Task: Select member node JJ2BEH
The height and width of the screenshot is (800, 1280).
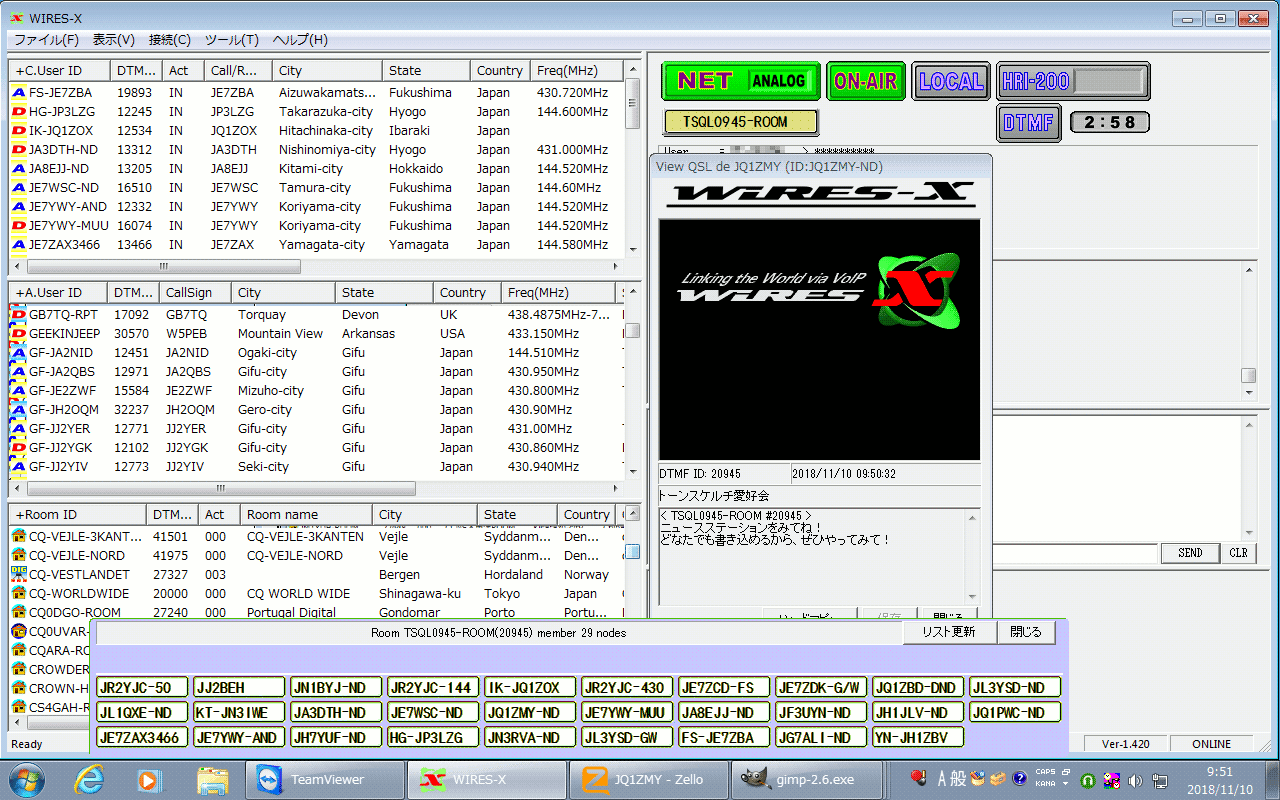Action: [239, 688]
